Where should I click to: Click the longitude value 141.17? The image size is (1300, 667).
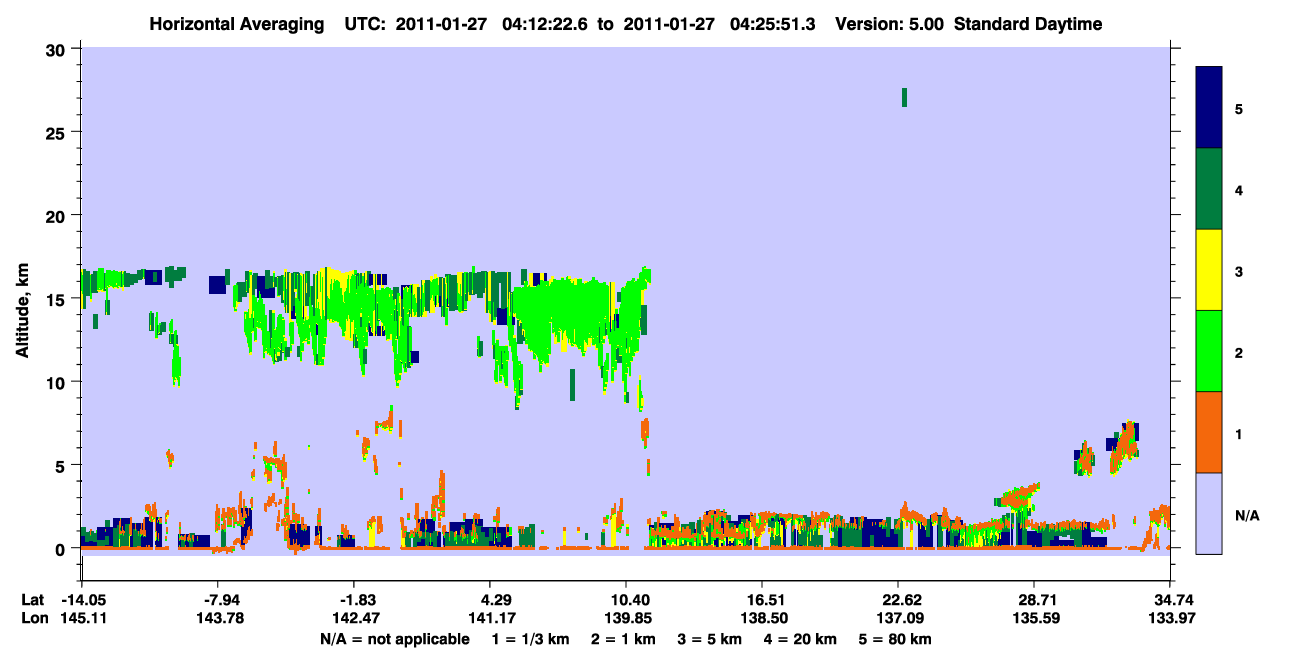point(491,619)
